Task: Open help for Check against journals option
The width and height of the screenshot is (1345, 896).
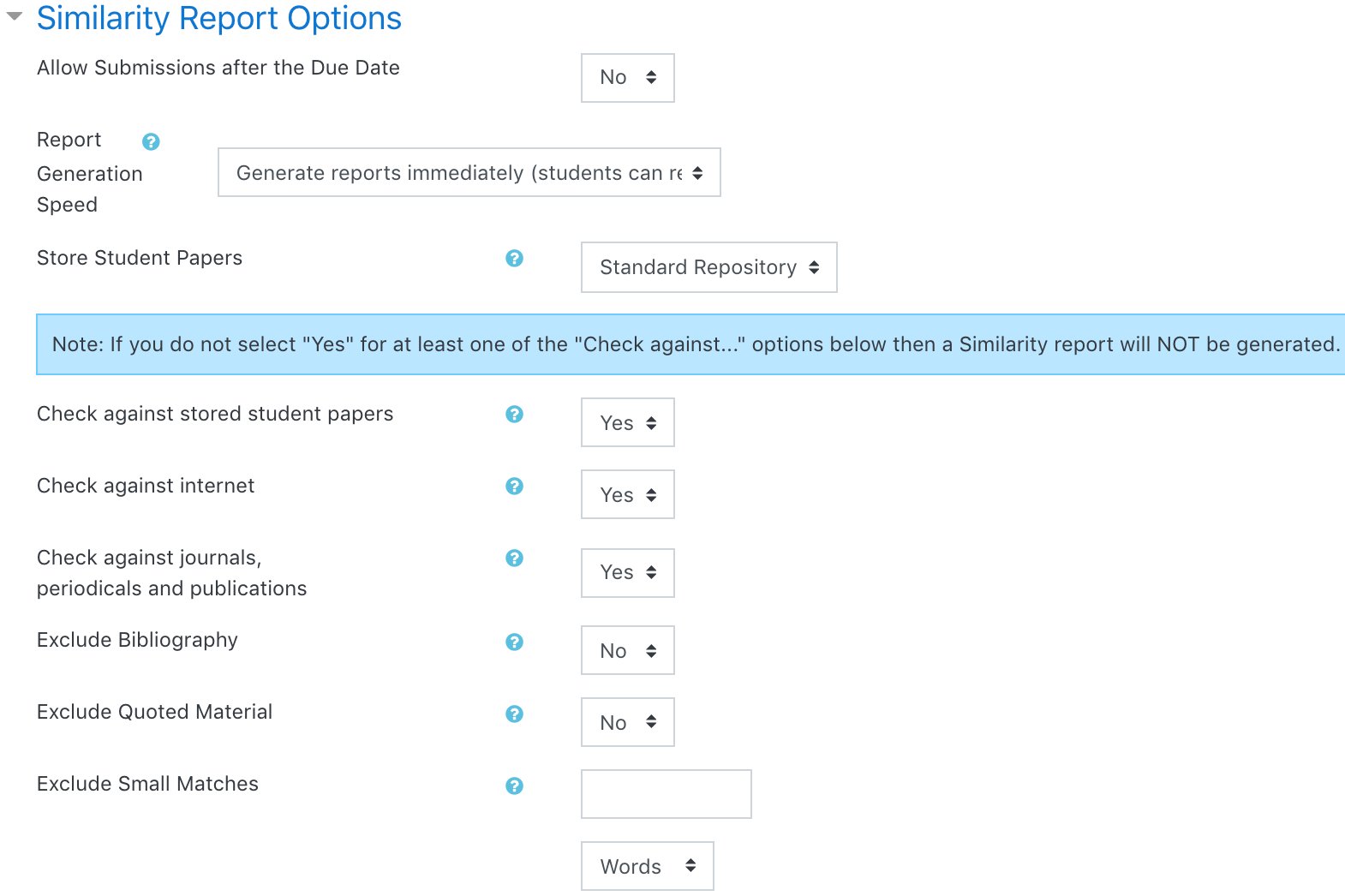Action: (x=514, y=558)
